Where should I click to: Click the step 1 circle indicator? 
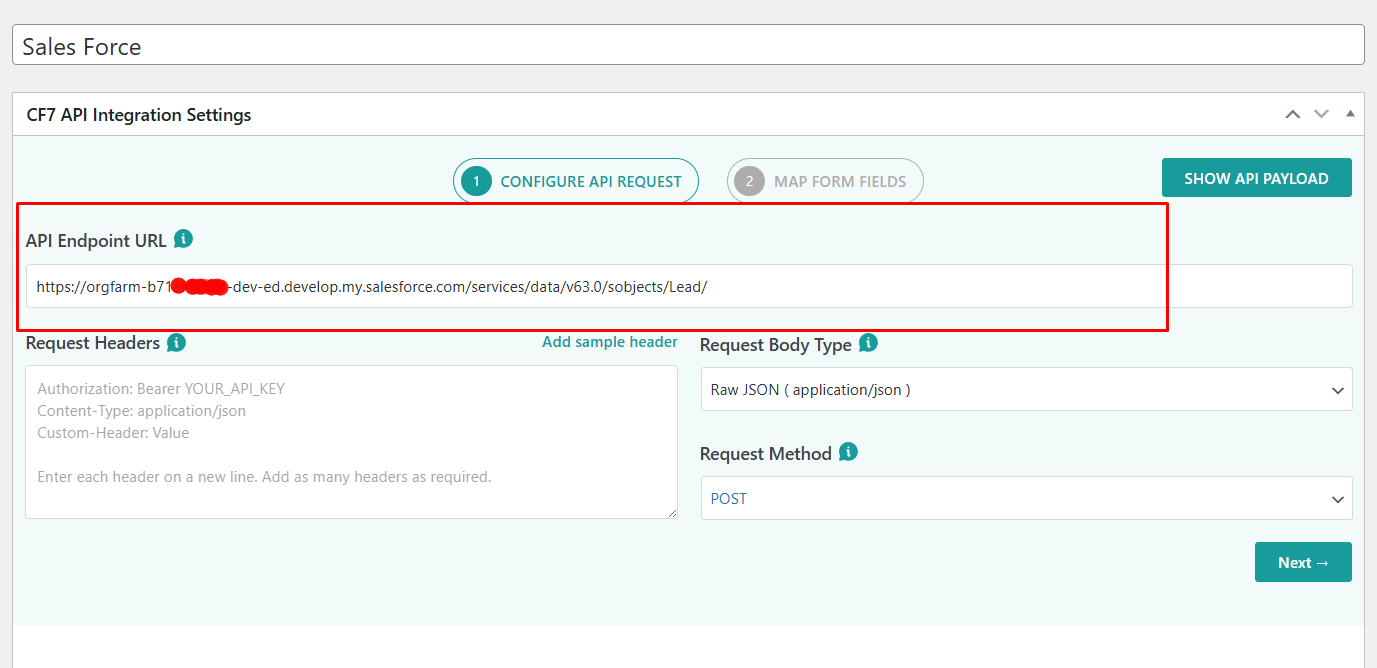pyautogui.click(x=477, y=180)
